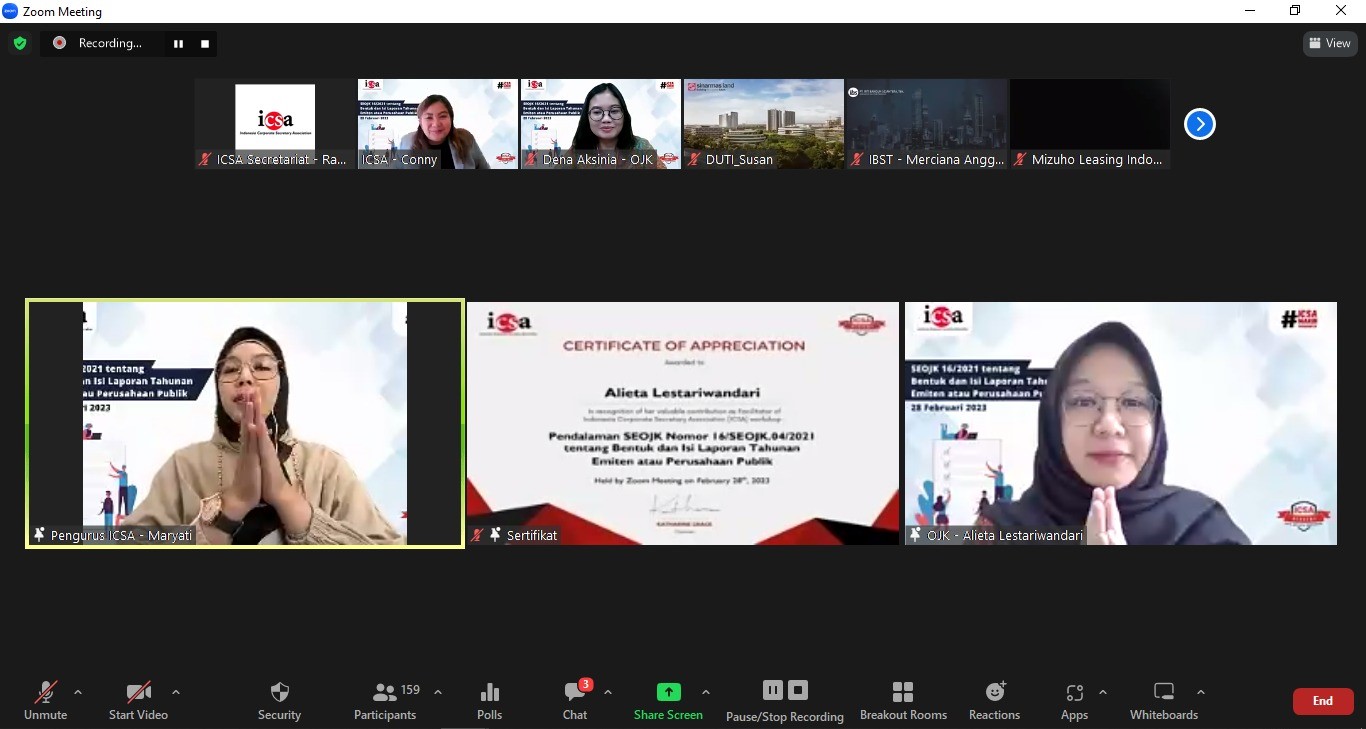Image resolution: width=1366 pixels, height=729 pixels.
Task: Toggle Start Video on
Action: point(138,701)
